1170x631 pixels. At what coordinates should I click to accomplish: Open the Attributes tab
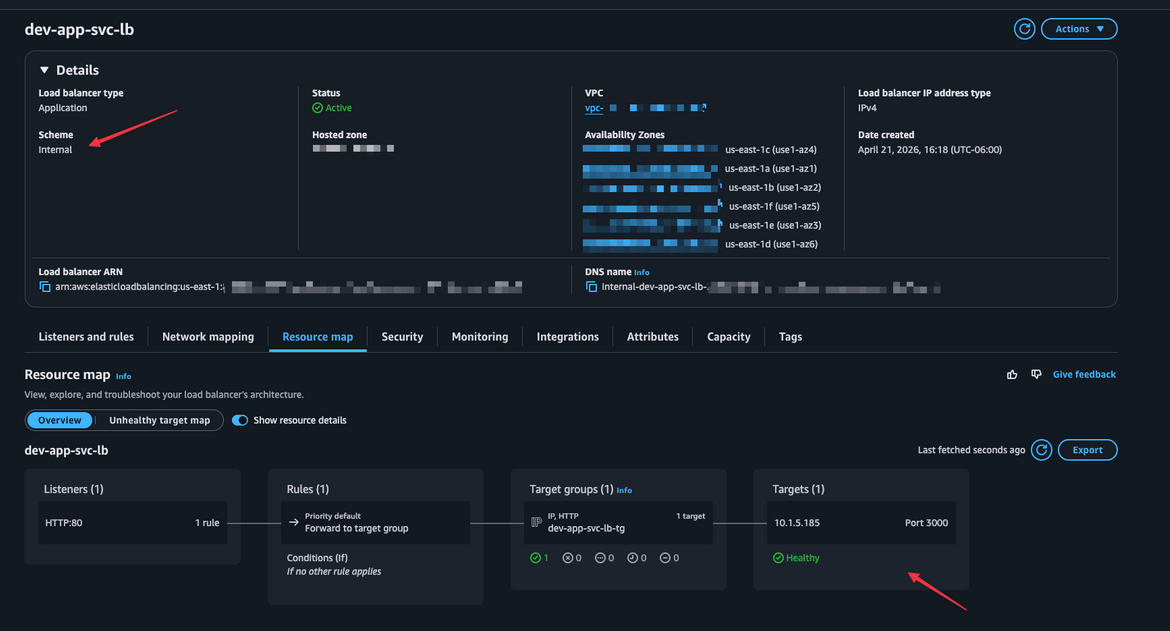click(x=653, y=337)
